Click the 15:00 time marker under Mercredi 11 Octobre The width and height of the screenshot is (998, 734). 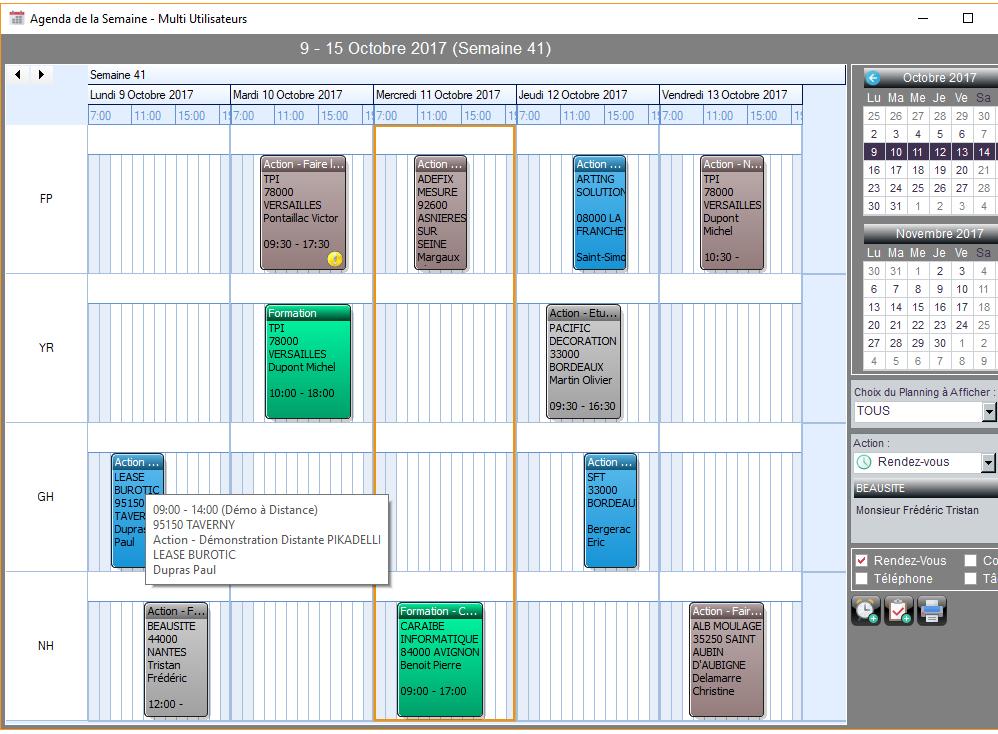click(x=477, y=116)
